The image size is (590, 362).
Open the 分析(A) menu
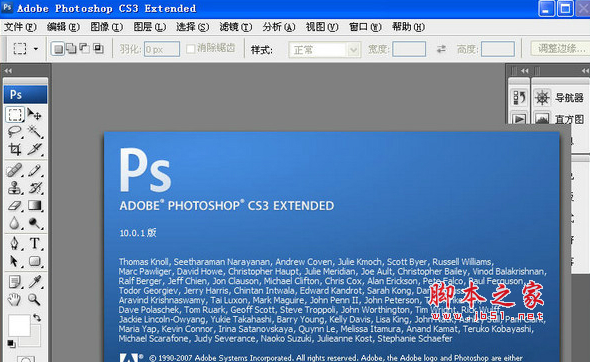point(279,27)
